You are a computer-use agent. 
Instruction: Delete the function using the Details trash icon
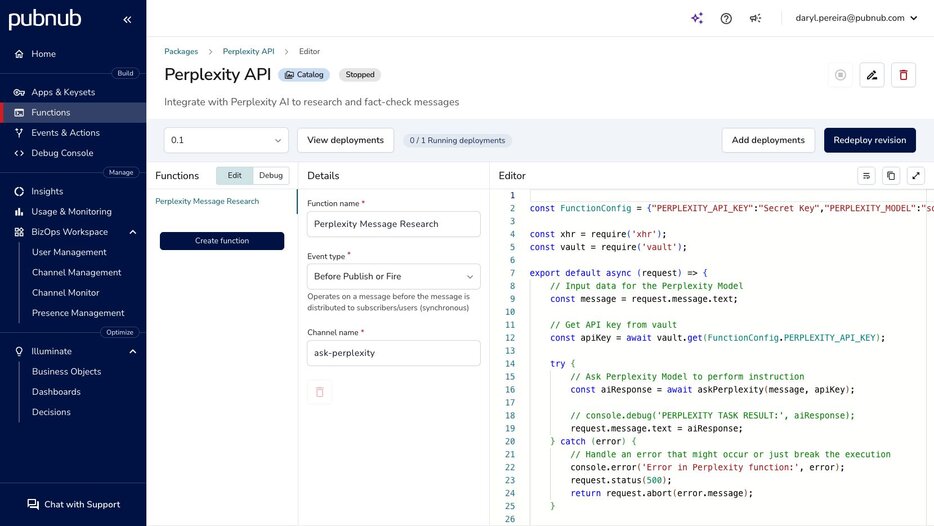point(320,392)
